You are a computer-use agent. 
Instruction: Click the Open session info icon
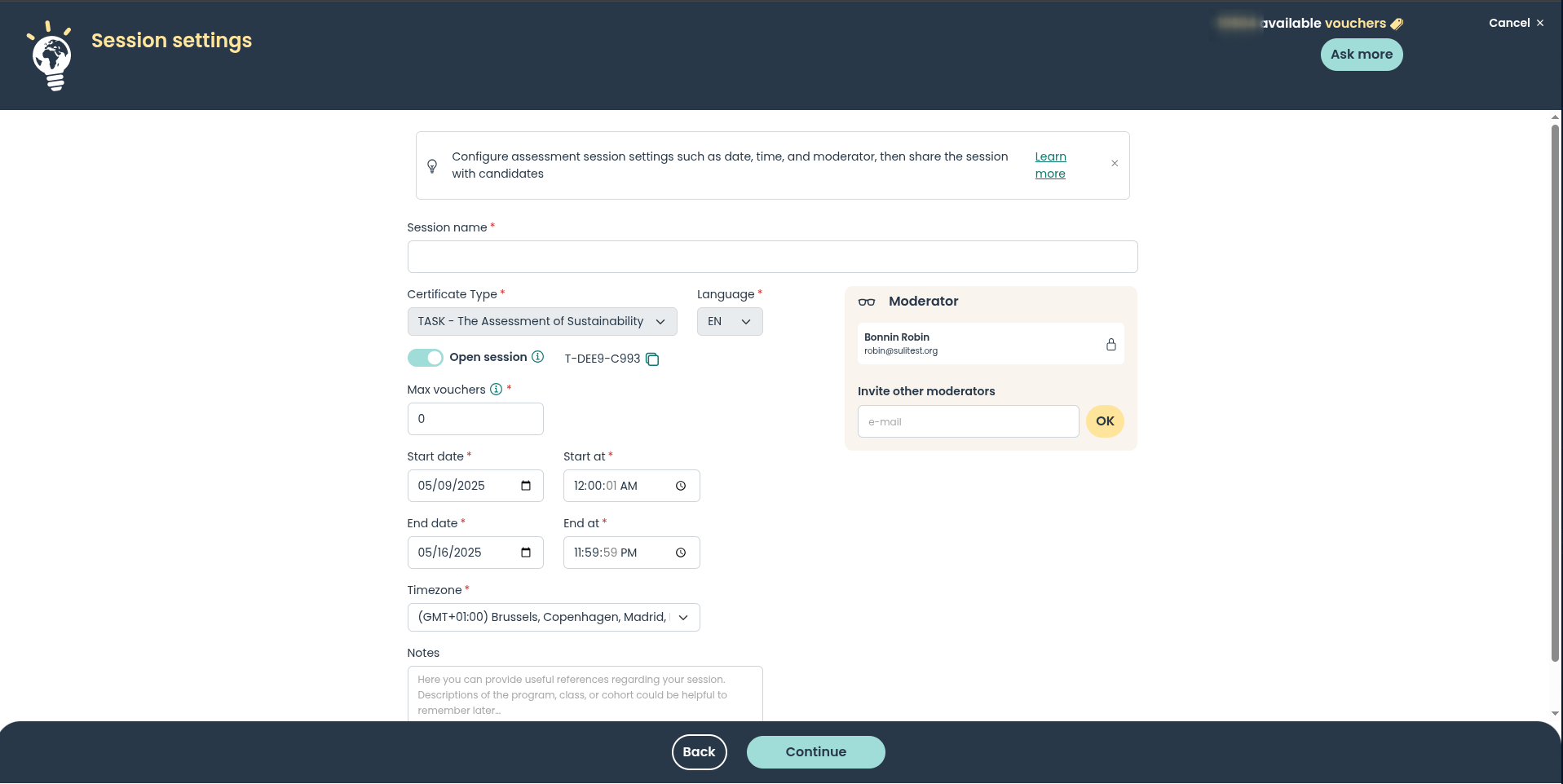point(538,357)
